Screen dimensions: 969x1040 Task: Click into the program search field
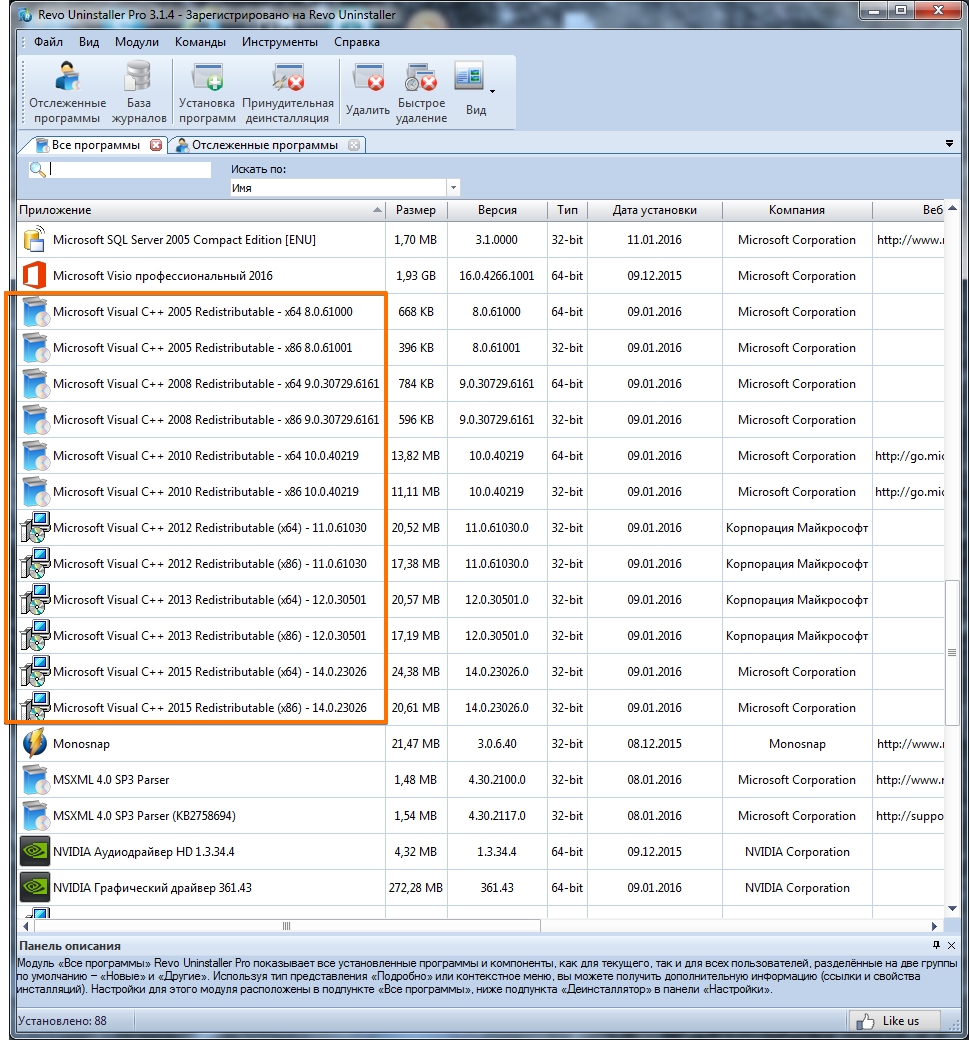click(x=130, y=170)
